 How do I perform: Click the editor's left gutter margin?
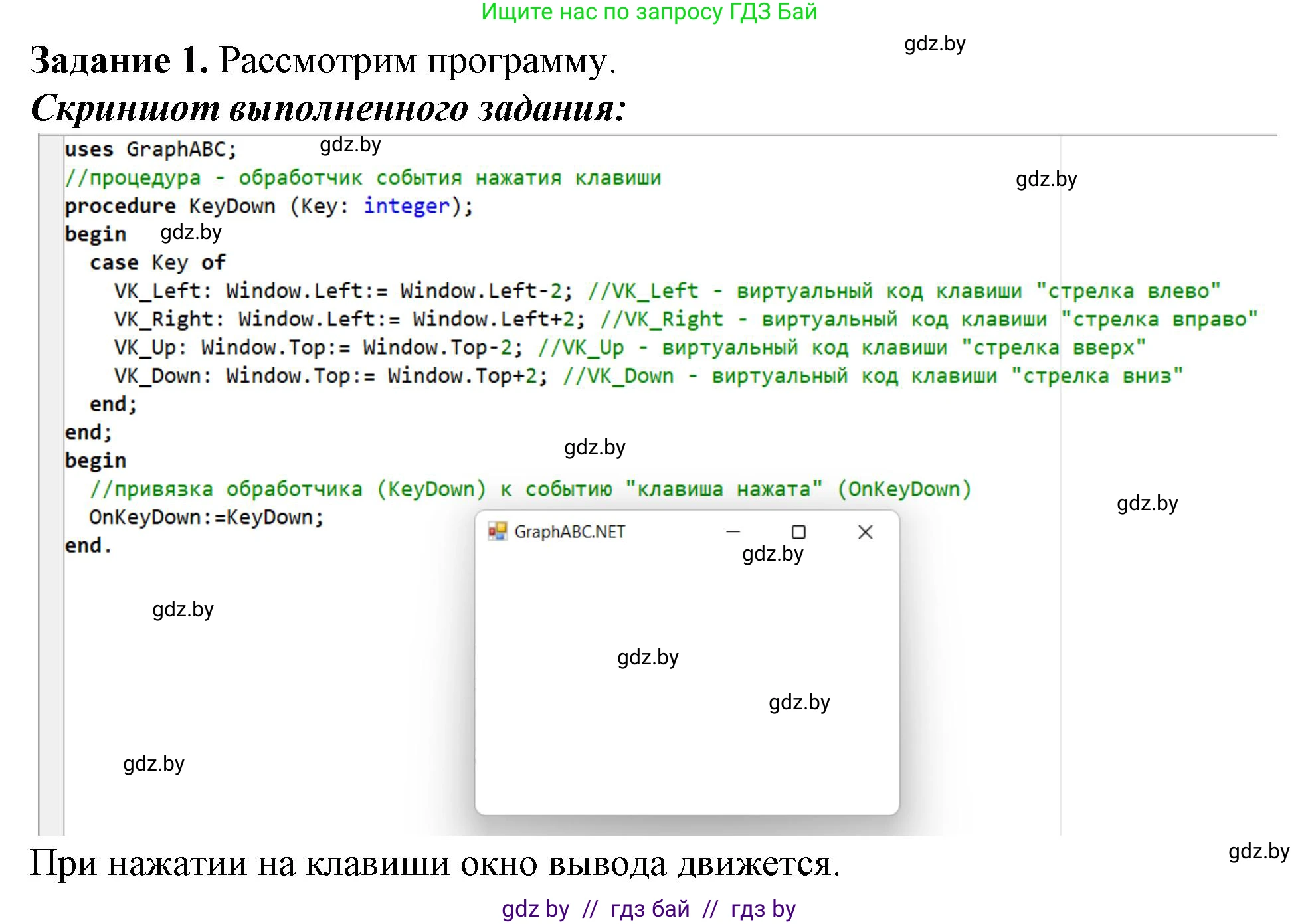point(51,465)
